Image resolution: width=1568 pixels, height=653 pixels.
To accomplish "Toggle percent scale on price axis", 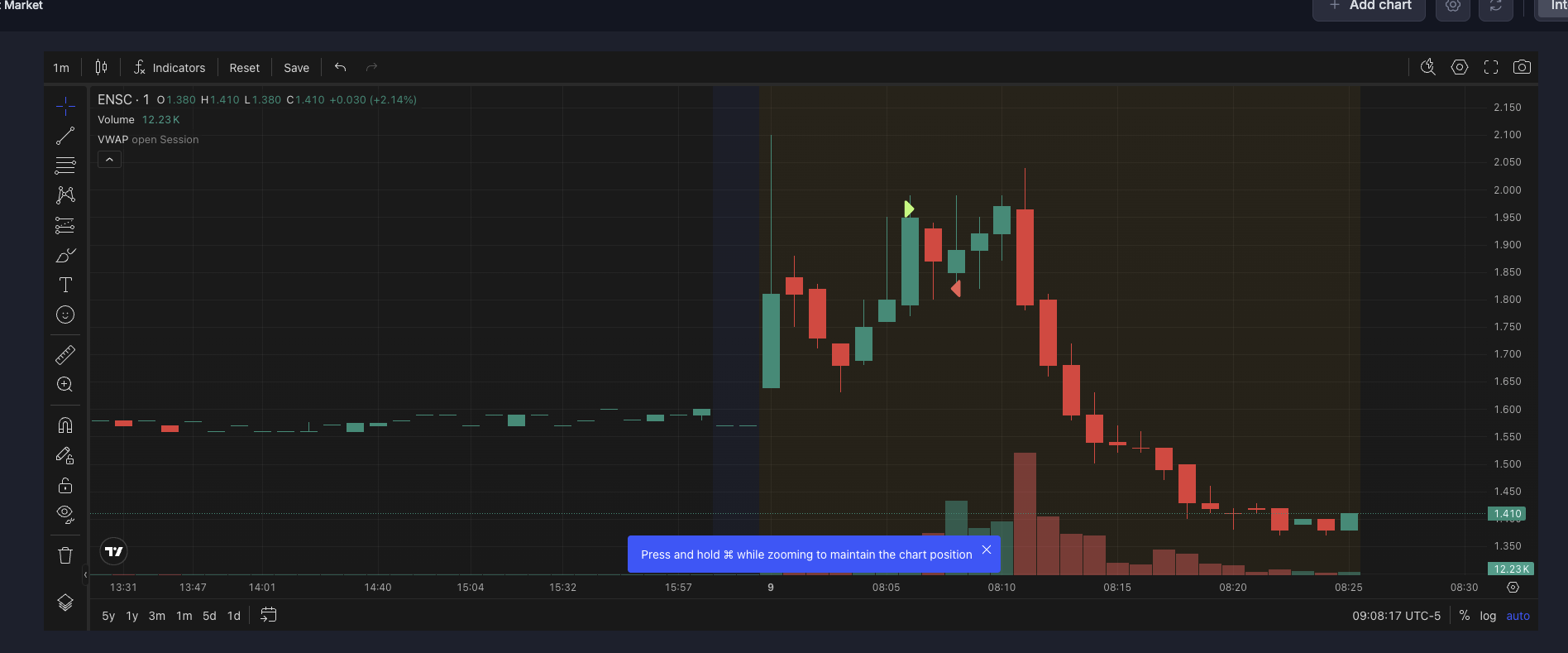I will 1465,616.
